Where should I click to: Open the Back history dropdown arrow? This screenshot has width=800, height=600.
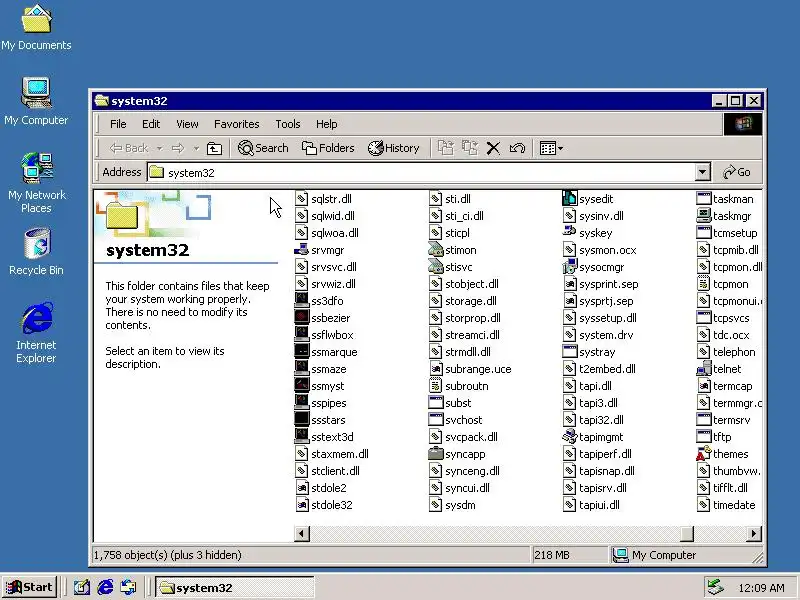point(160,148)
